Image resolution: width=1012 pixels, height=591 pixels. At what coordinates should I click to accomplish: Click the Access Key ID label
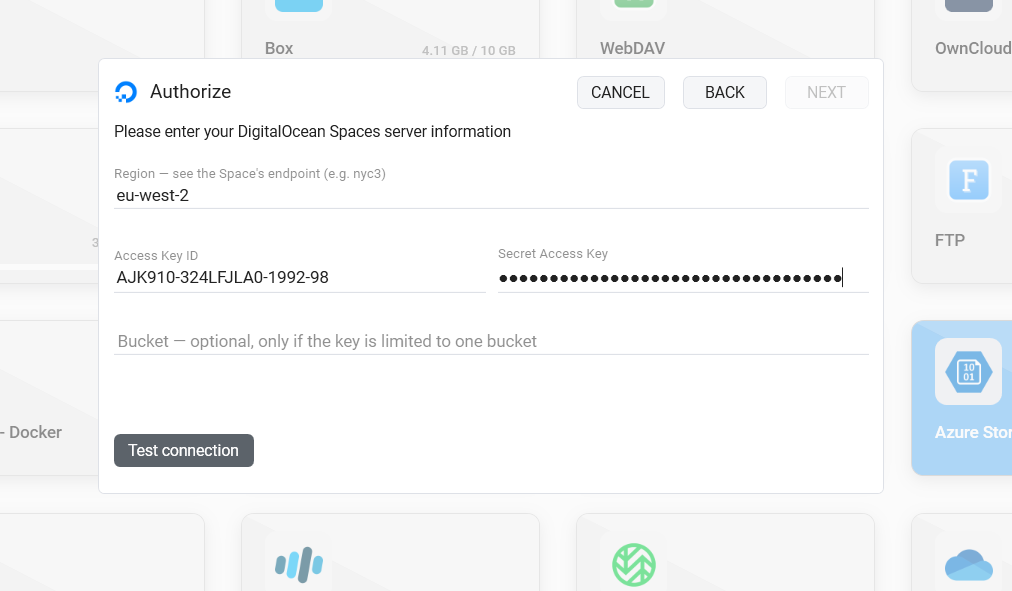(x=156, y=255)
